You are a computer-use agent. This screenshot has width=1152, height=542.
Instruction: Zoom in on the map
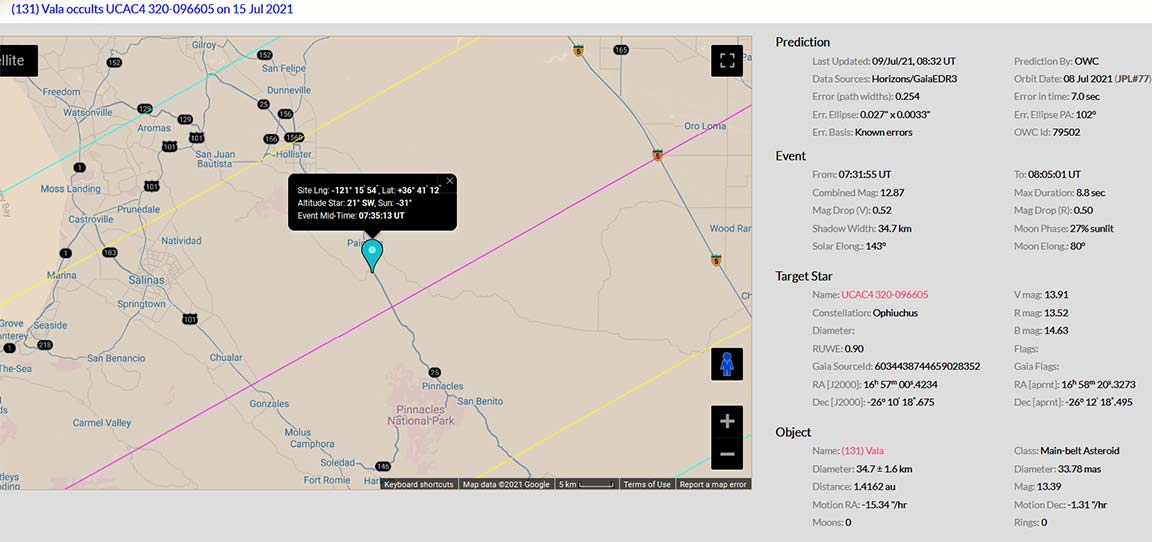727,422
